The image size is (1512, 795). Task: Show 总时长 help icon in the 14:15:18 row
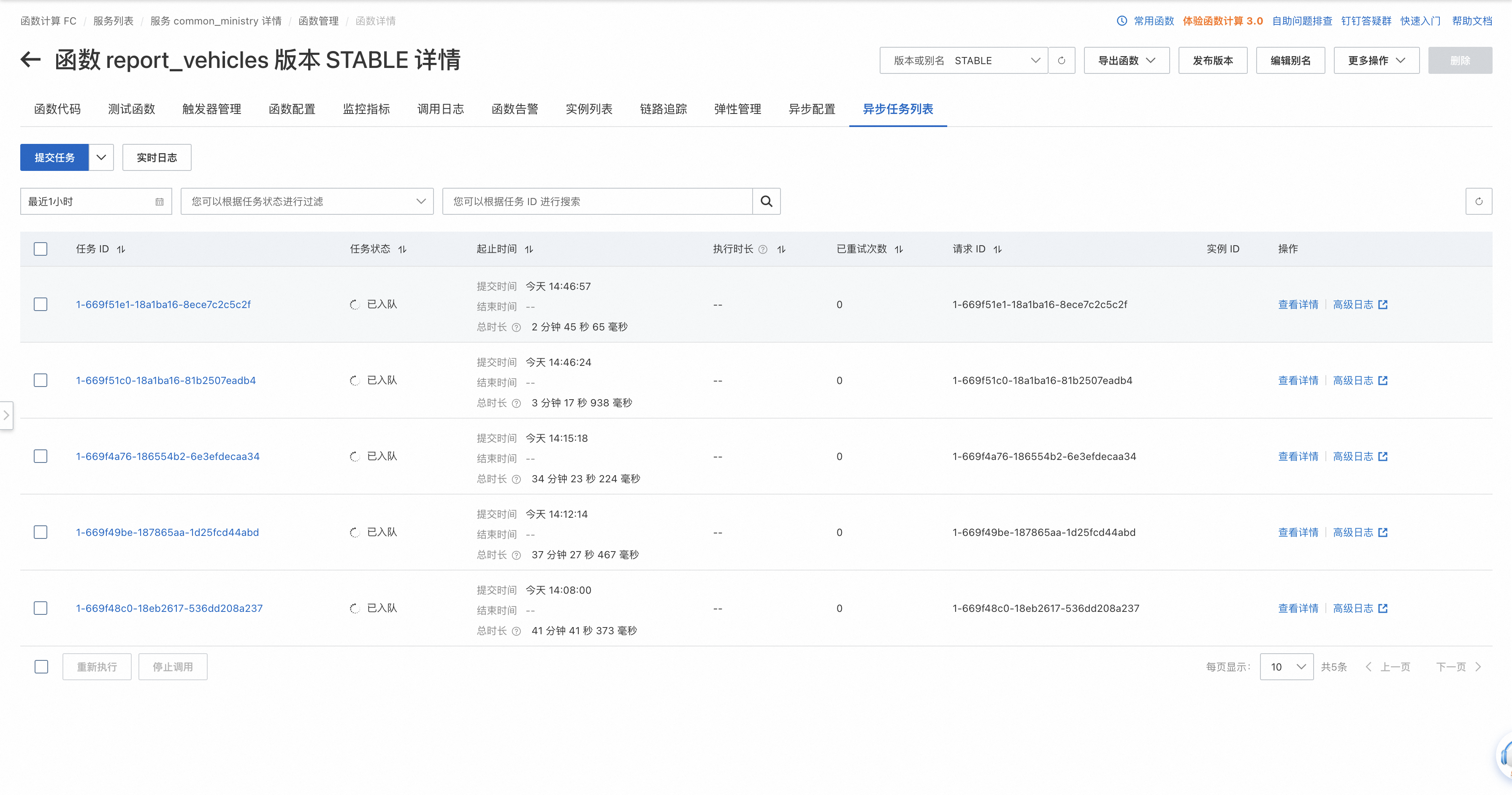[516, 479]
